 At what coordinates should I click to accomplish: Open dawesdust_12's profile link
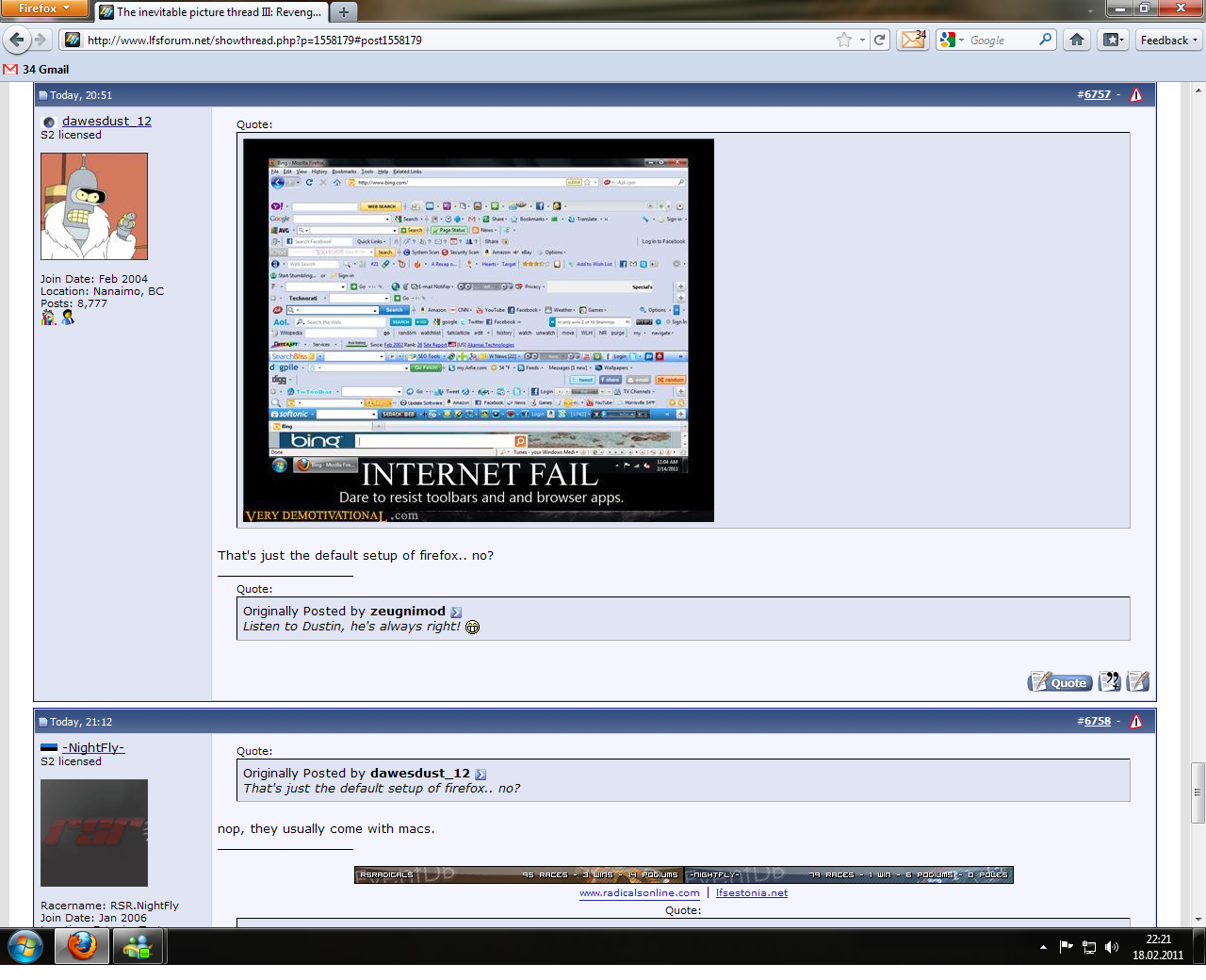click(106, 121)
